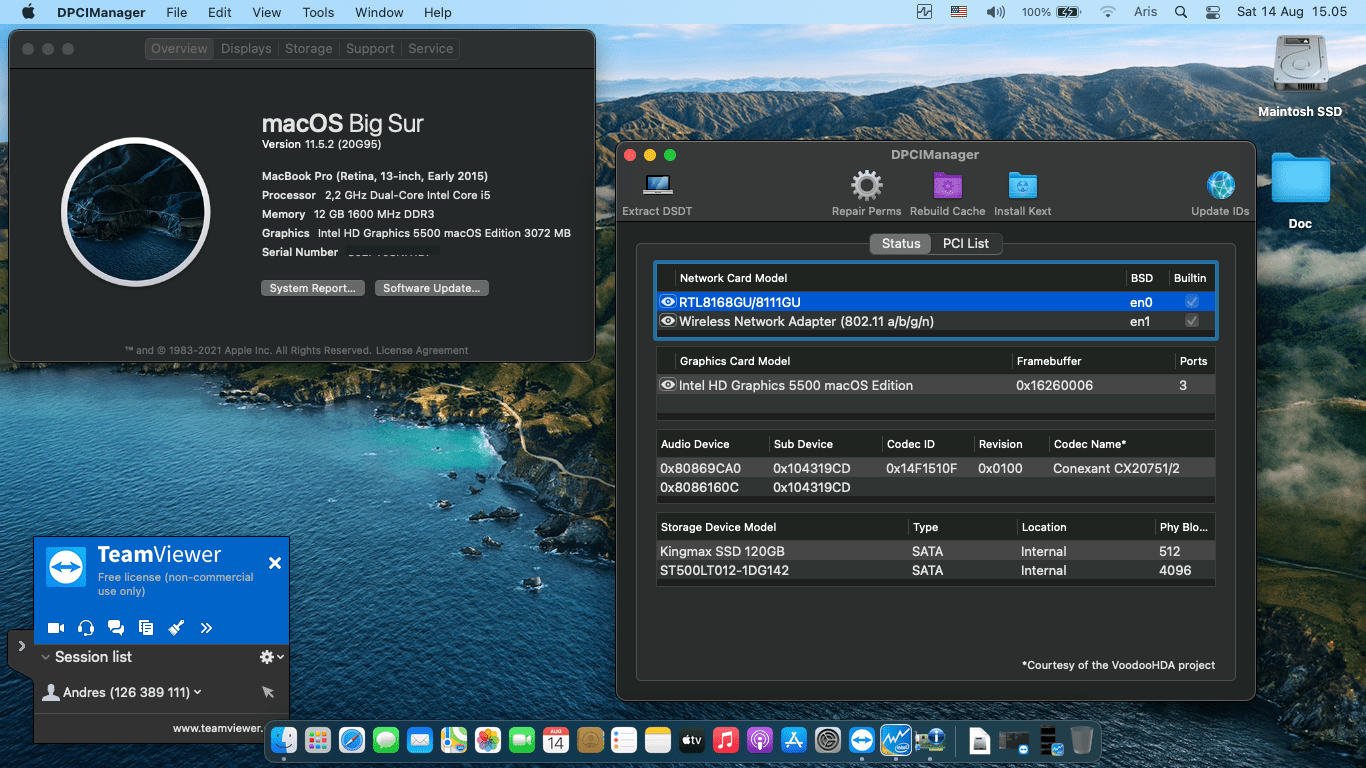Click the Update IDs globe icon

coord(1220,186)
